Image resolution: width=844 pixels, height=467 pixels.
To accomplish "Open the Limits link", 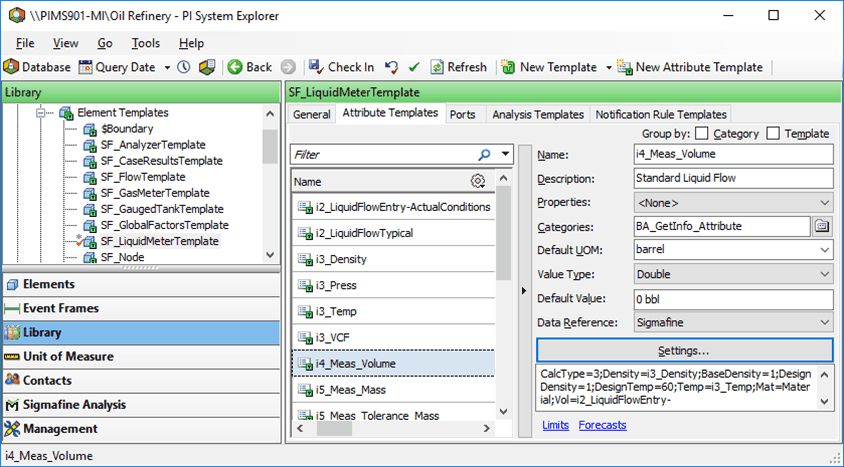I will [555, 425].
